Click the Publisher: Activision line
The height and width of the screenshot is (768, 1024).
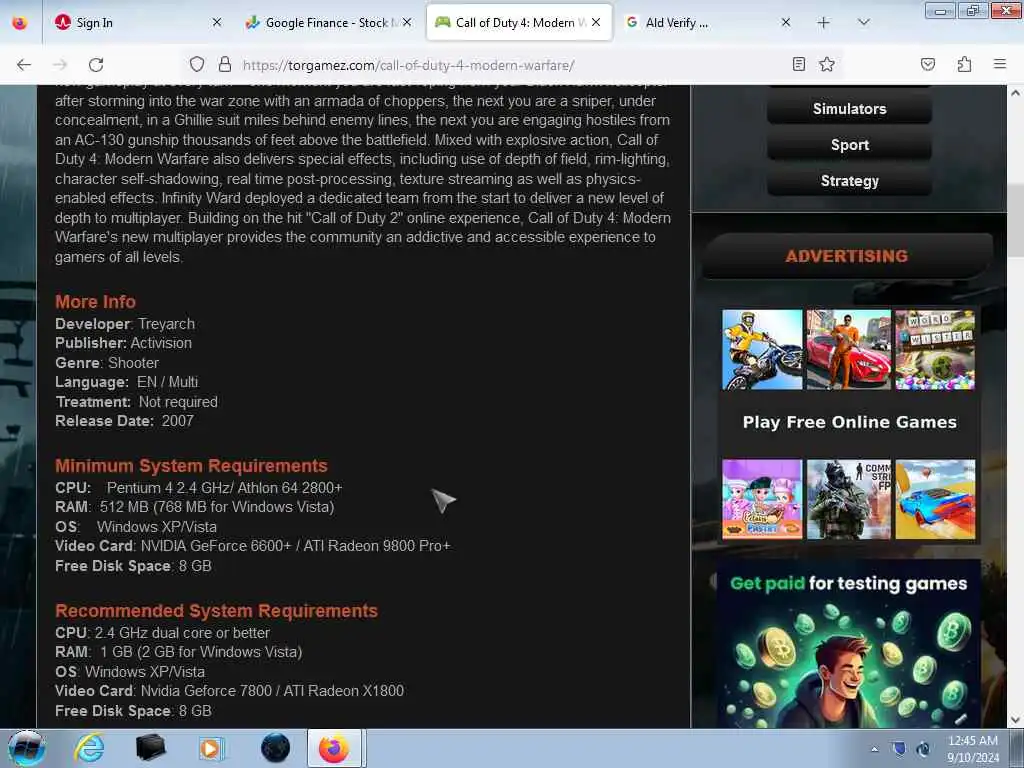point(123,343)
